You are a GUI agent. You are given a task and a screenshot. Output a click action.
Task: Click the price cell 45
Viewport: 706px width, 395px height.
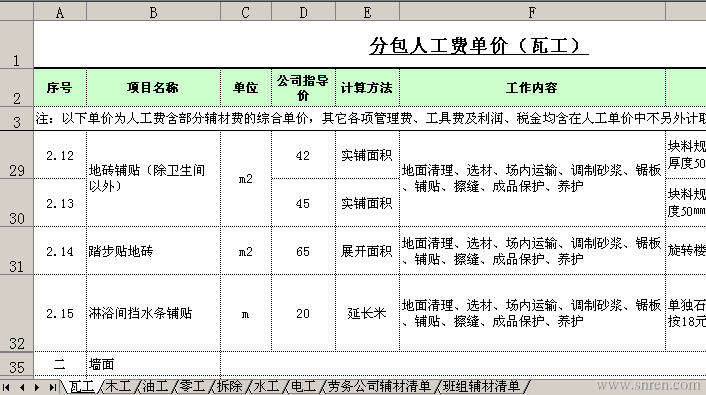303,203
